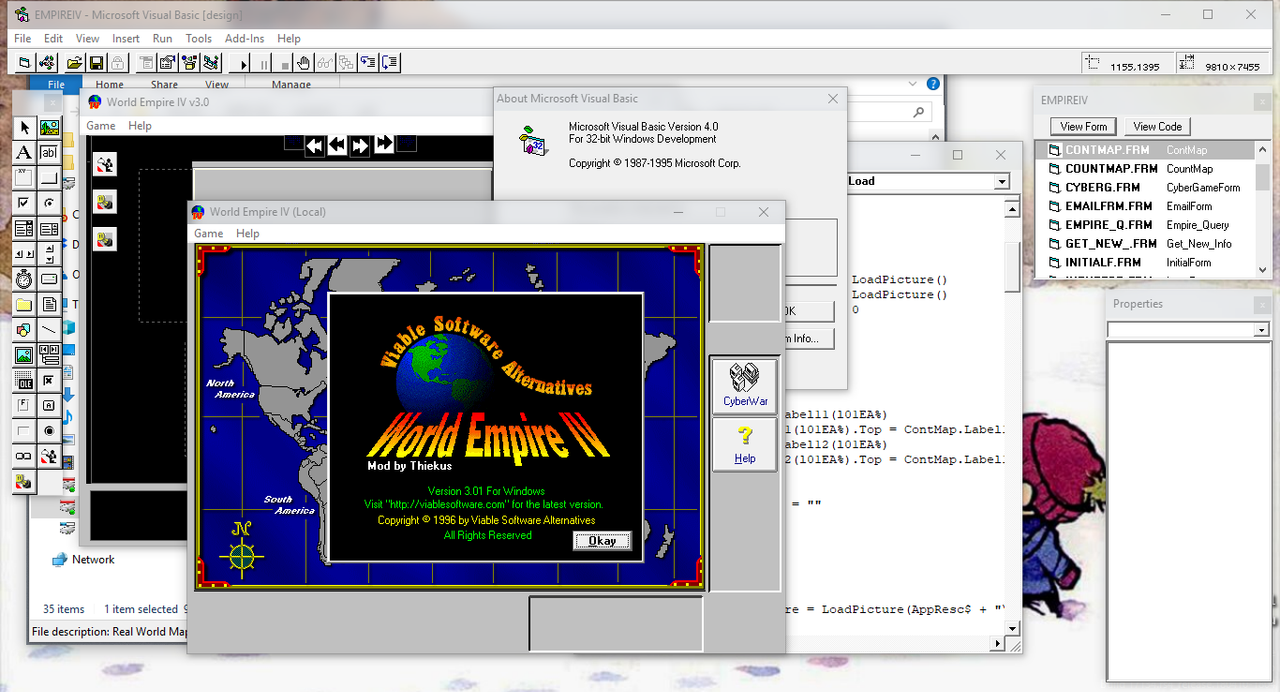Screen dimensions: 1280x692
Task: Select the PictureBox tool in the toolbox
Action: [49, 128]
